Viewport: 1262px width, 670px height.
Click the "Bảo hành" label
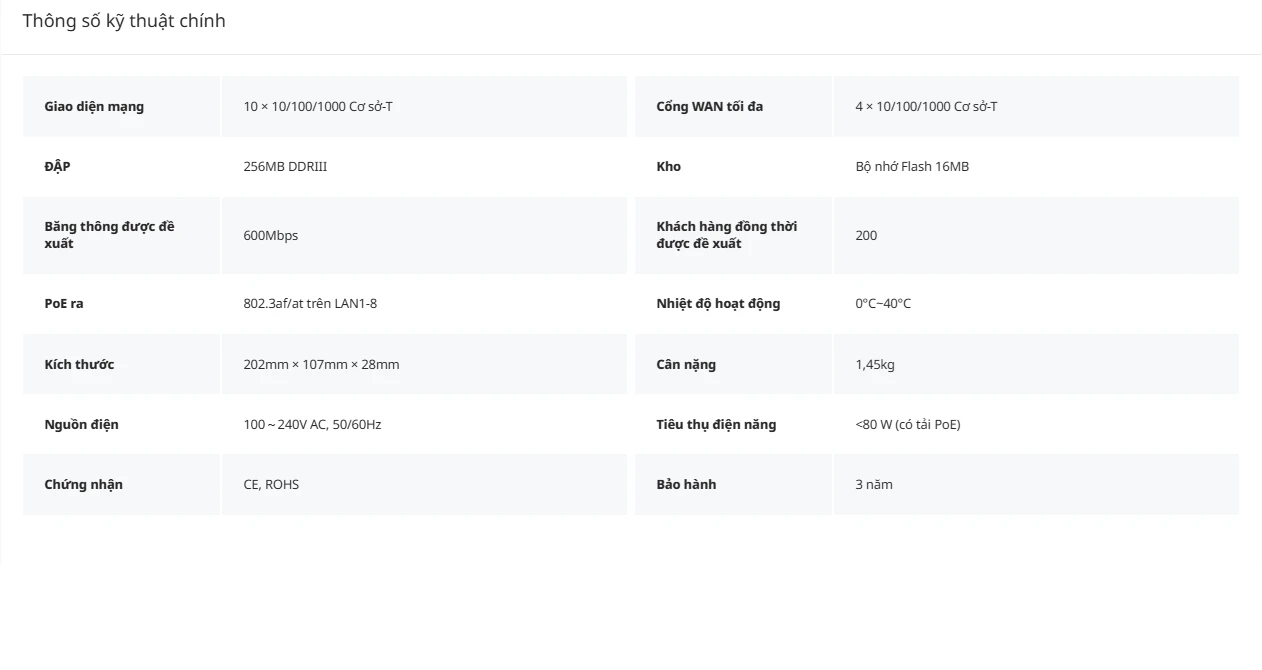click(x=686, y=485)
